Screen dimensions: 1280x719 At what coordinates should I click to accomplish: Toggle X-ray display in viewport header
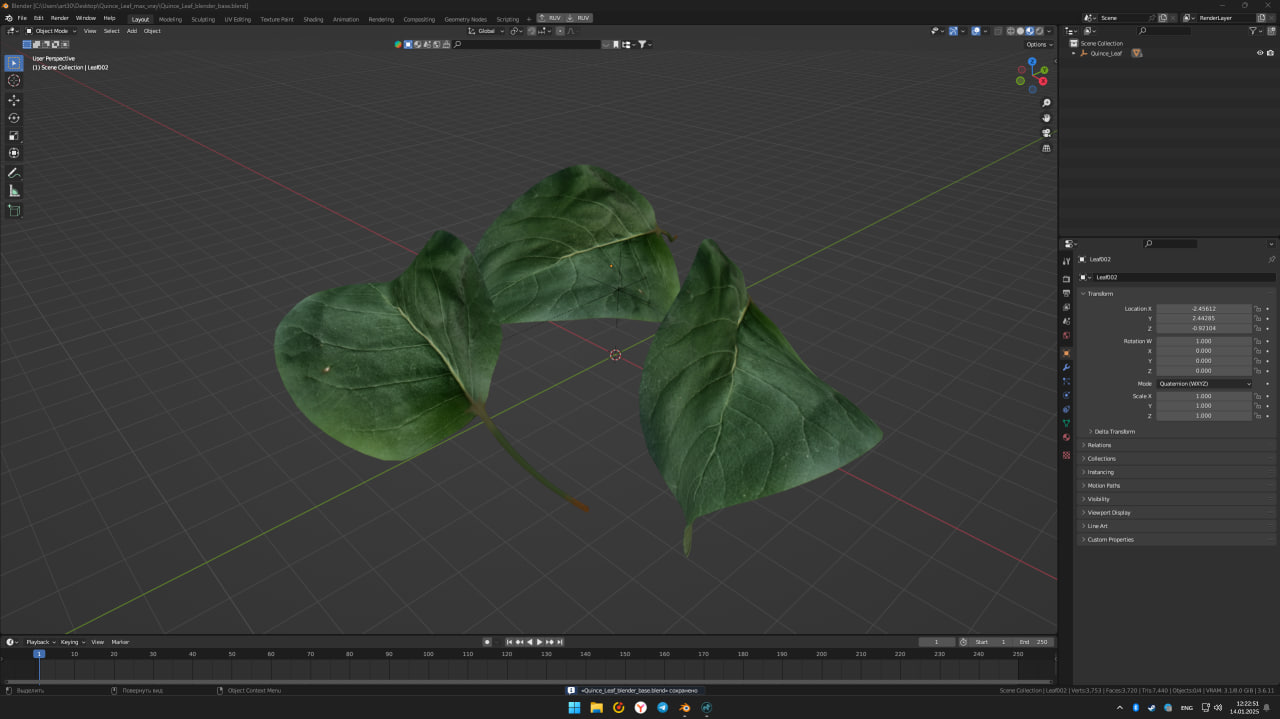pyautogui.click(x=998, y=31)
